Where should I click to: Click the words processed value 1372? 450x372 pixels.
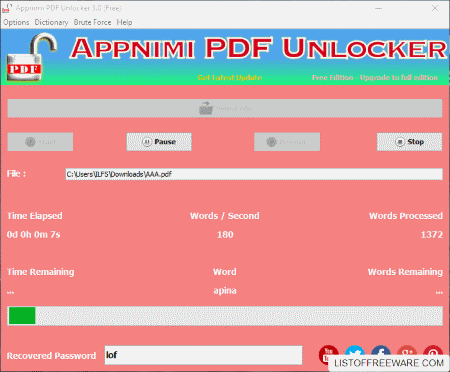[432, 235]
